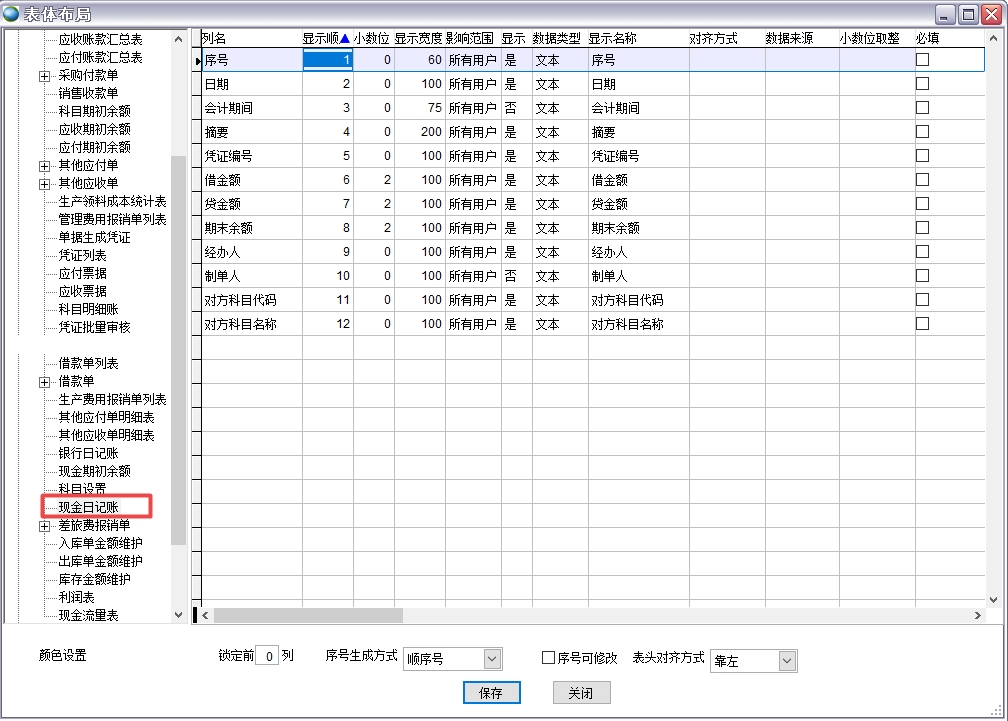1008x721 pixels.
Task: Check 必填 box for 序号 row
Action: tap(922, 60)
